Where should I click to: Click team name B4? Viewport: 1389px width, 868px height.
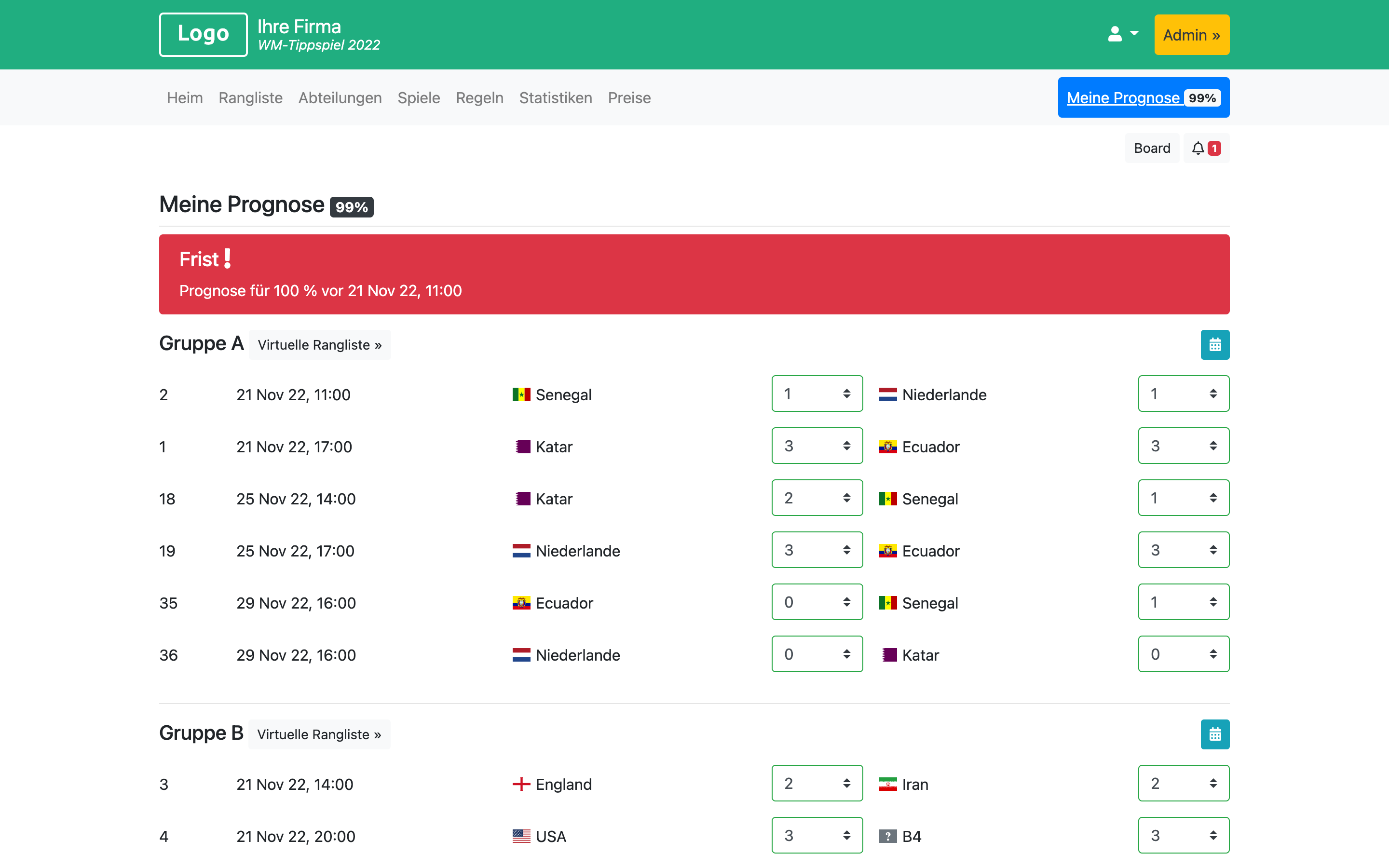coord(912,837)
